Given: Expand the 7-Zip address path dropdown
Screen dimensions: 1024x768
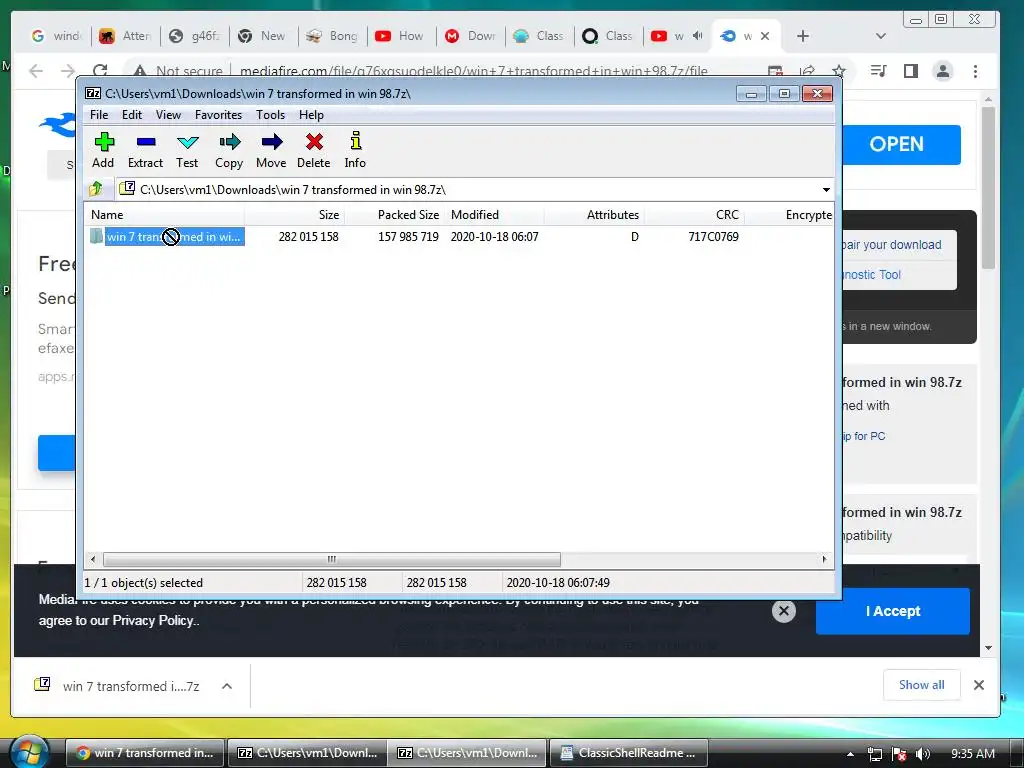Looking at the screenshot, I should 825,190.
